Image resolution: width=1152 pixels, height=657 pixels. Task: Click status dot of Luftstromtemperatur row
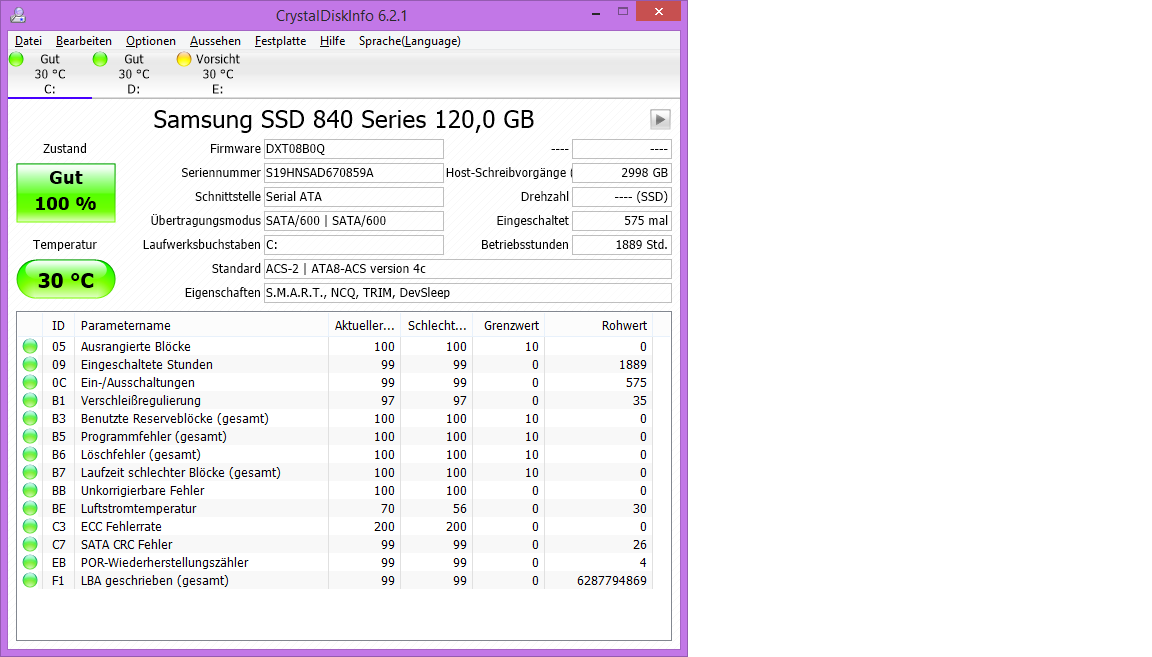click(29, 509)
